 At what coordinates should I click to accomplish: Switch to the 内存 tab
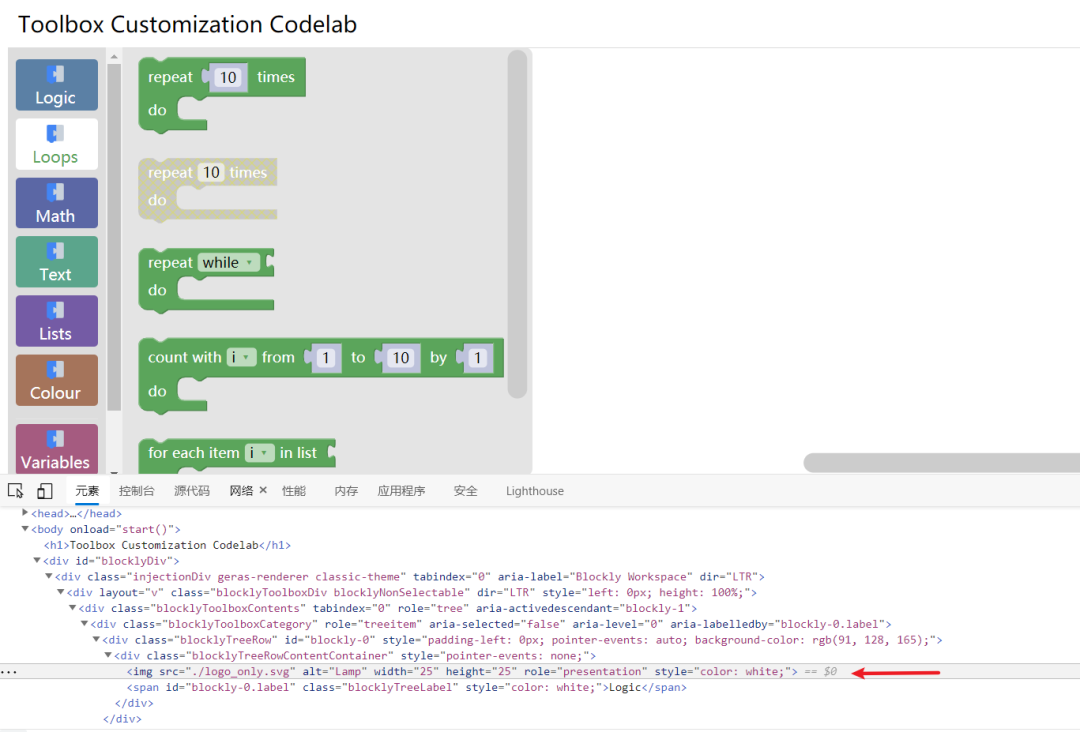click(x=346, y=491)
